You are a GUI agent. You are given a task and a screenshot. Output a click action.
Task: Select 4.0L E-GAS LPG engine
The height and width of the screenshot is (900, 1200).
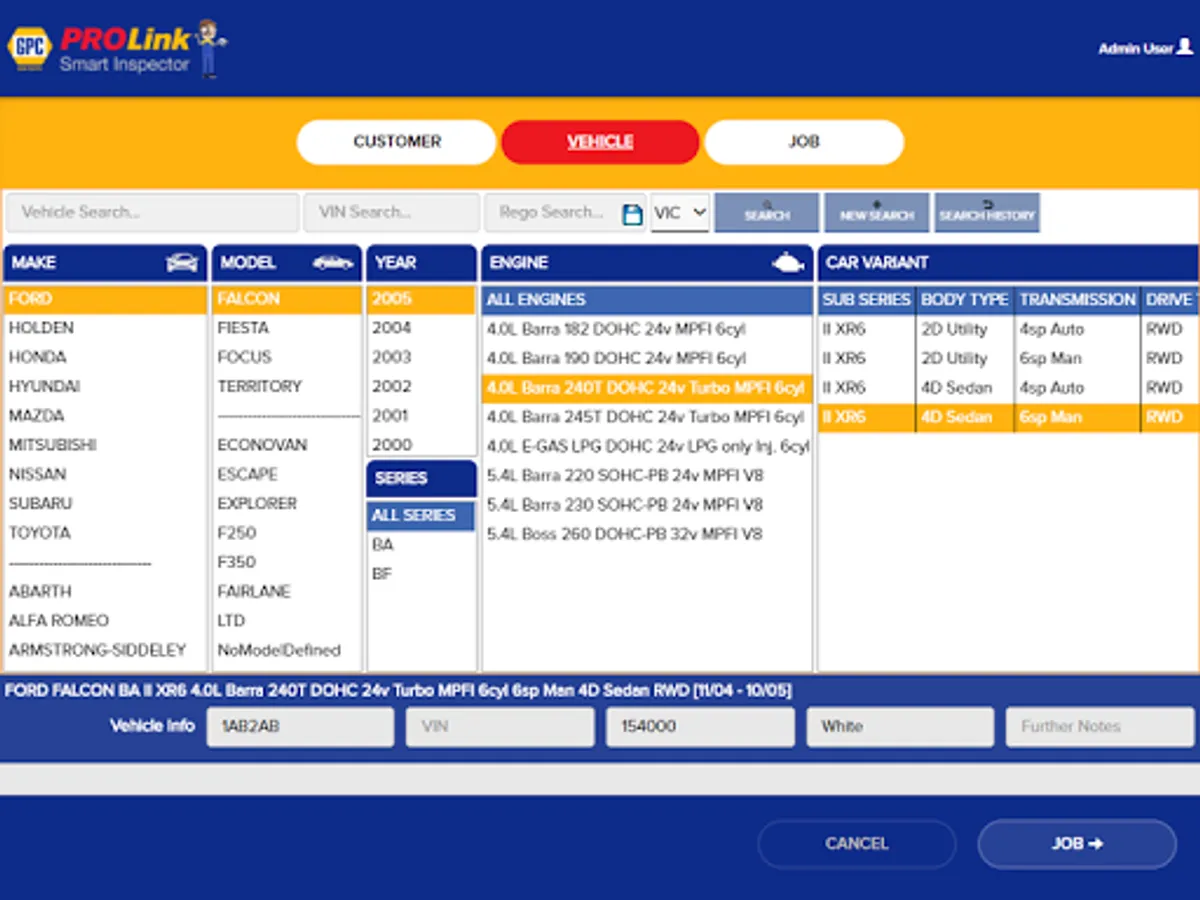(647, 446)
